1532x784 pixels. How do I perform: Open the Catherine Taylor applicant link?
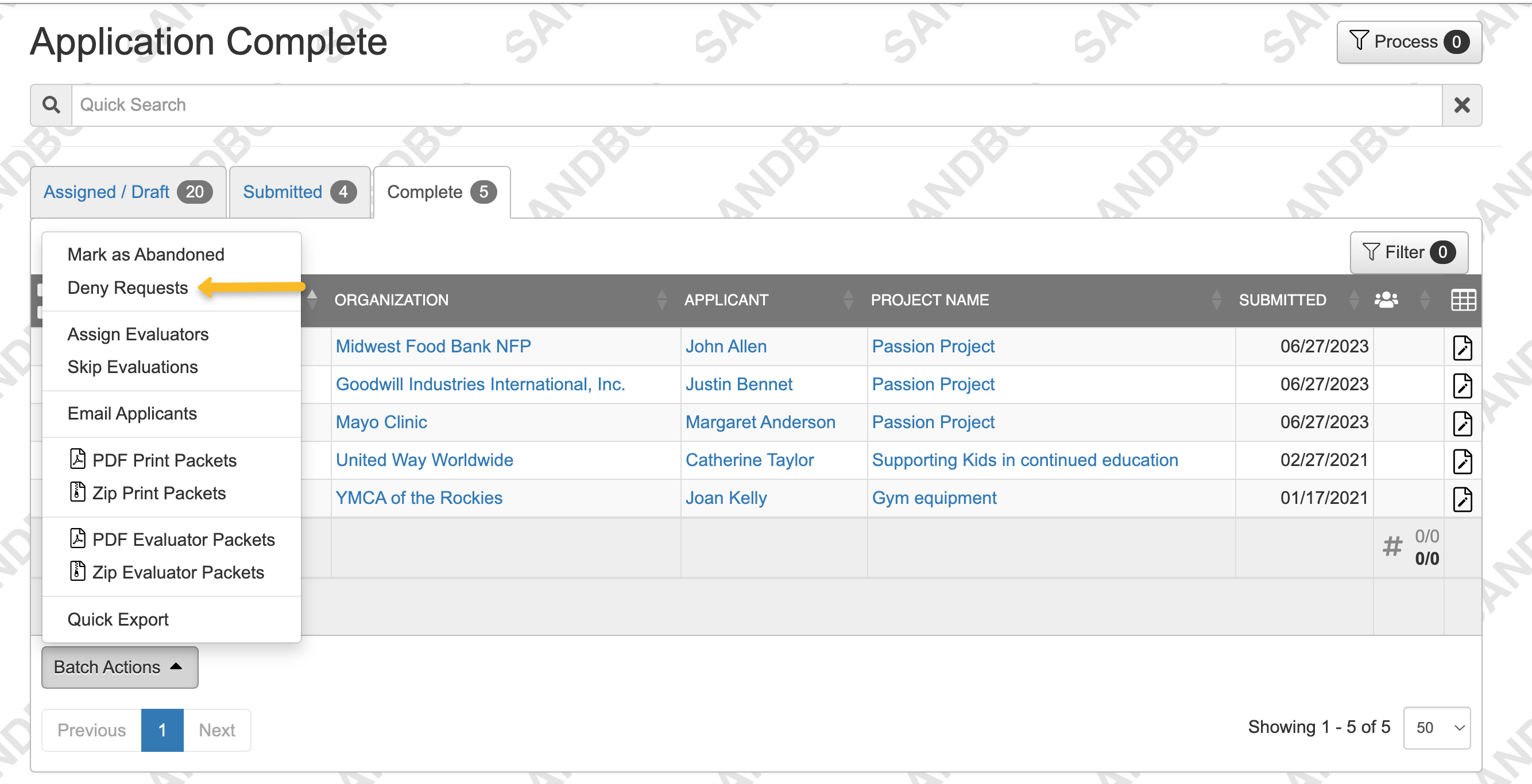click(750, 460)
